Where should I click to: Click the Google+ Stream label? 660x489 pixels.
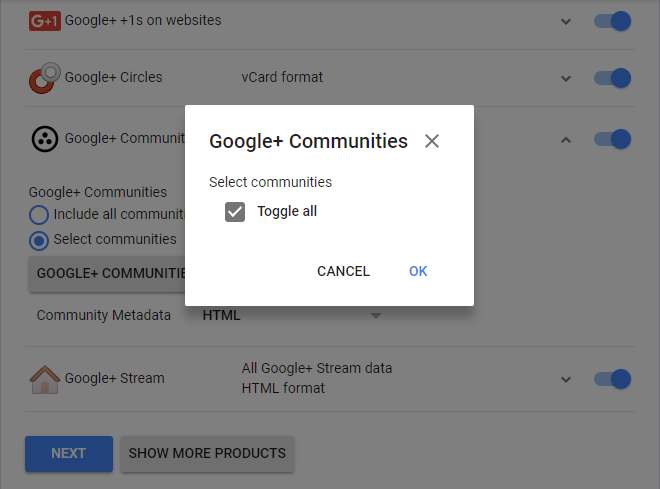(114, 378)
